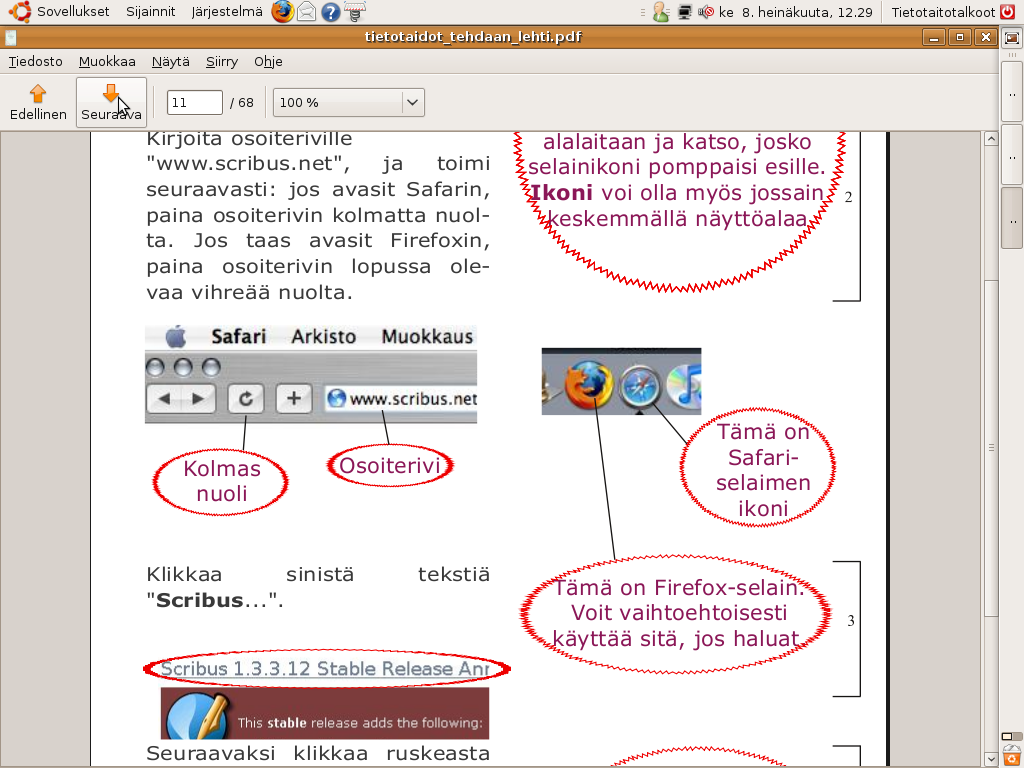
Task: Launch Firefox from the top panel
Action: [282, 11]
